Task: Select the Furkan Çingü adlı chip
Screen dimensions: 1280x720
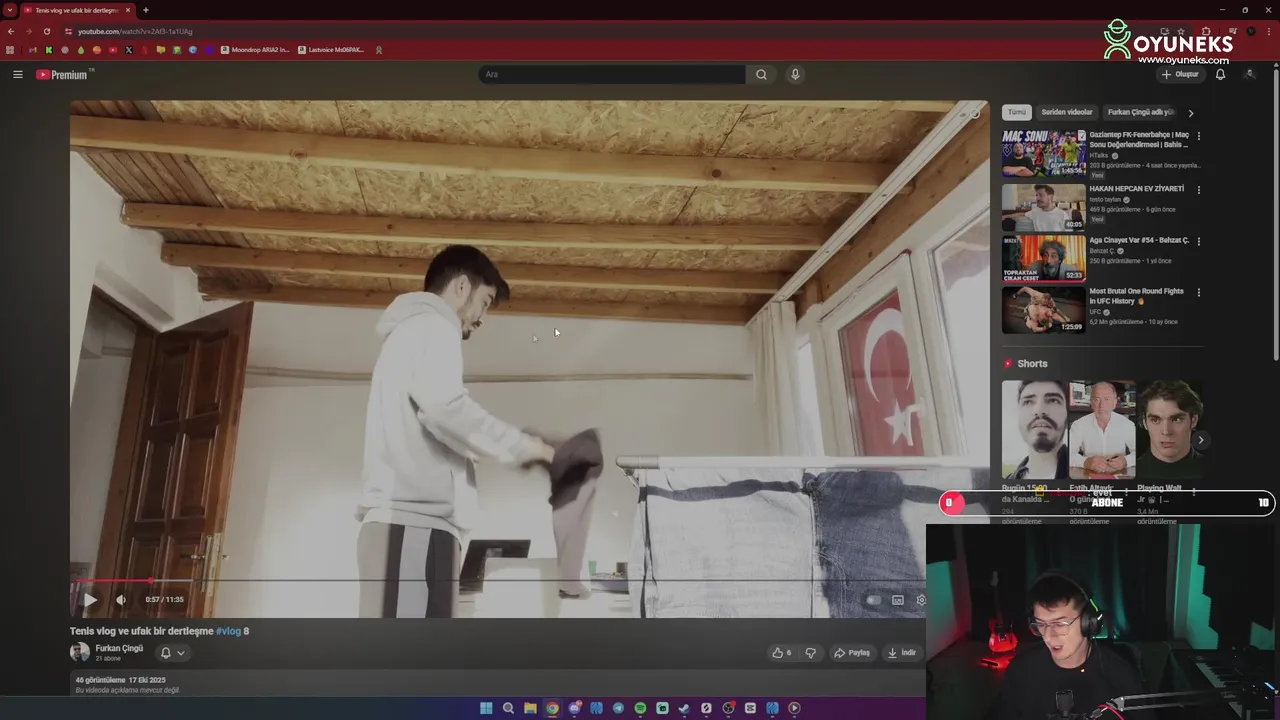Action: 1140,113
